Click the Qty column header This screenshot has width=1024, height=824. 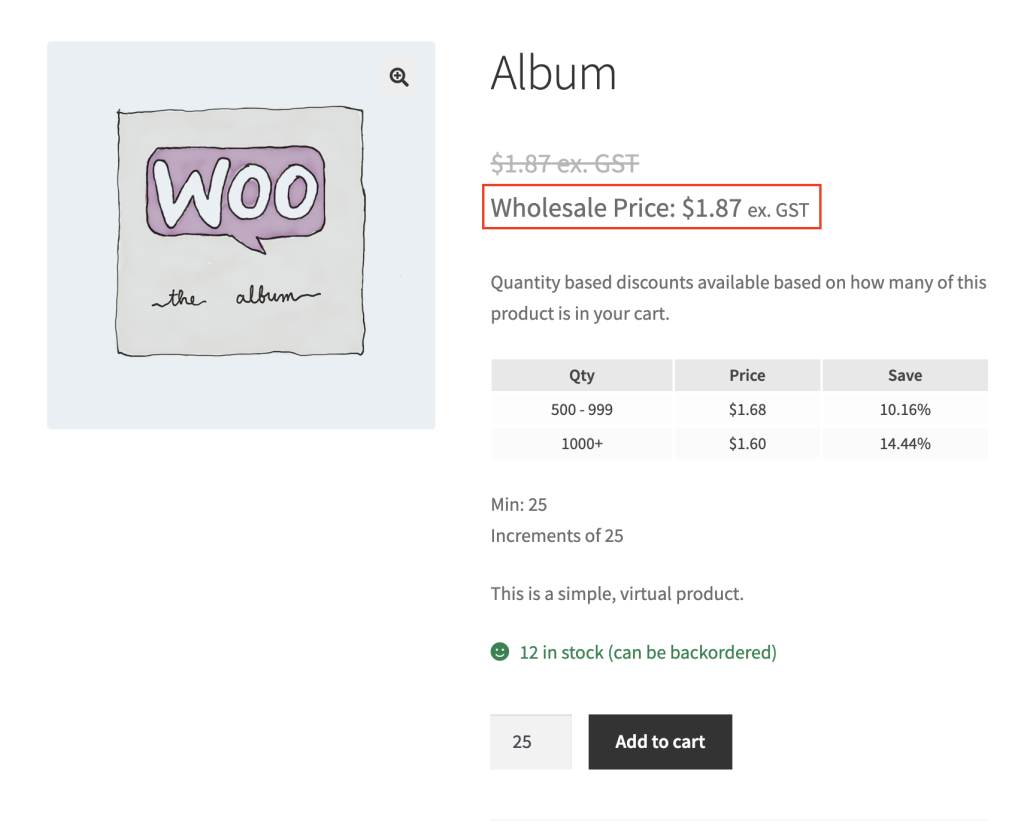581,376
